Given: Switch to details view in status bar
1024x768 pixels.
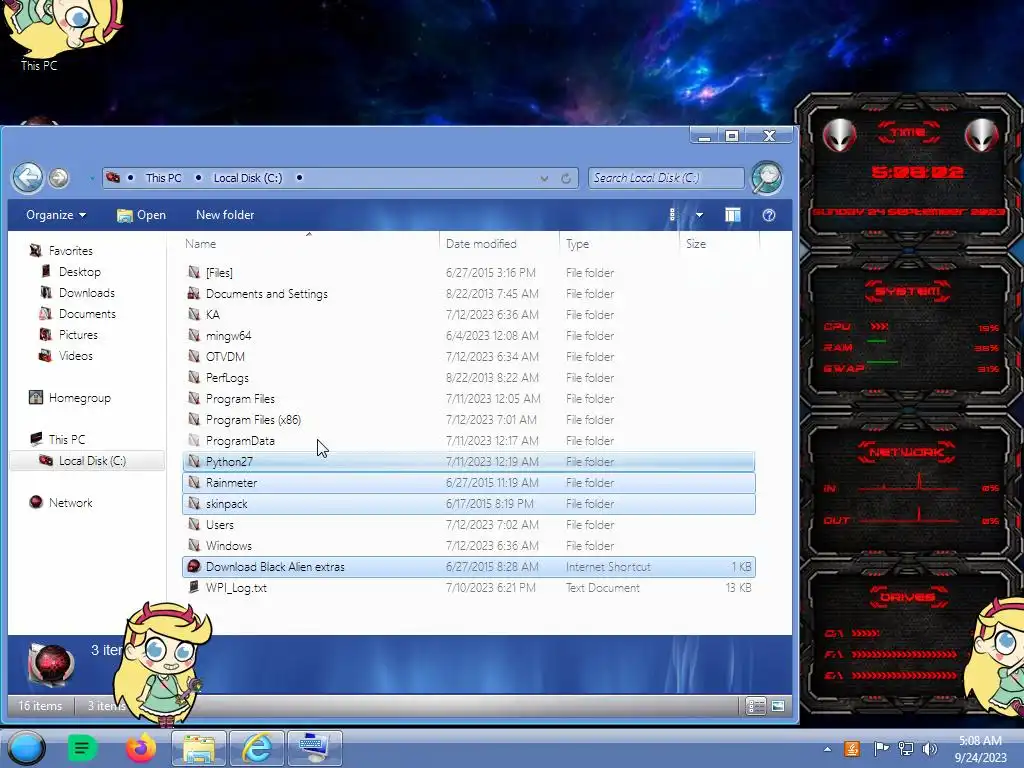Looking at the screenshot, I should pyautogui.click(x=756, y=706).
